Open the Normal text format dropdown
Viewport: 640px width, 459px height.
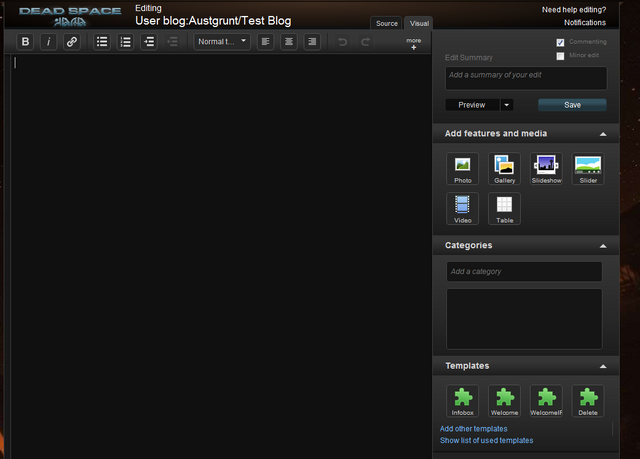pyautogui.click(x=222, y=42)
